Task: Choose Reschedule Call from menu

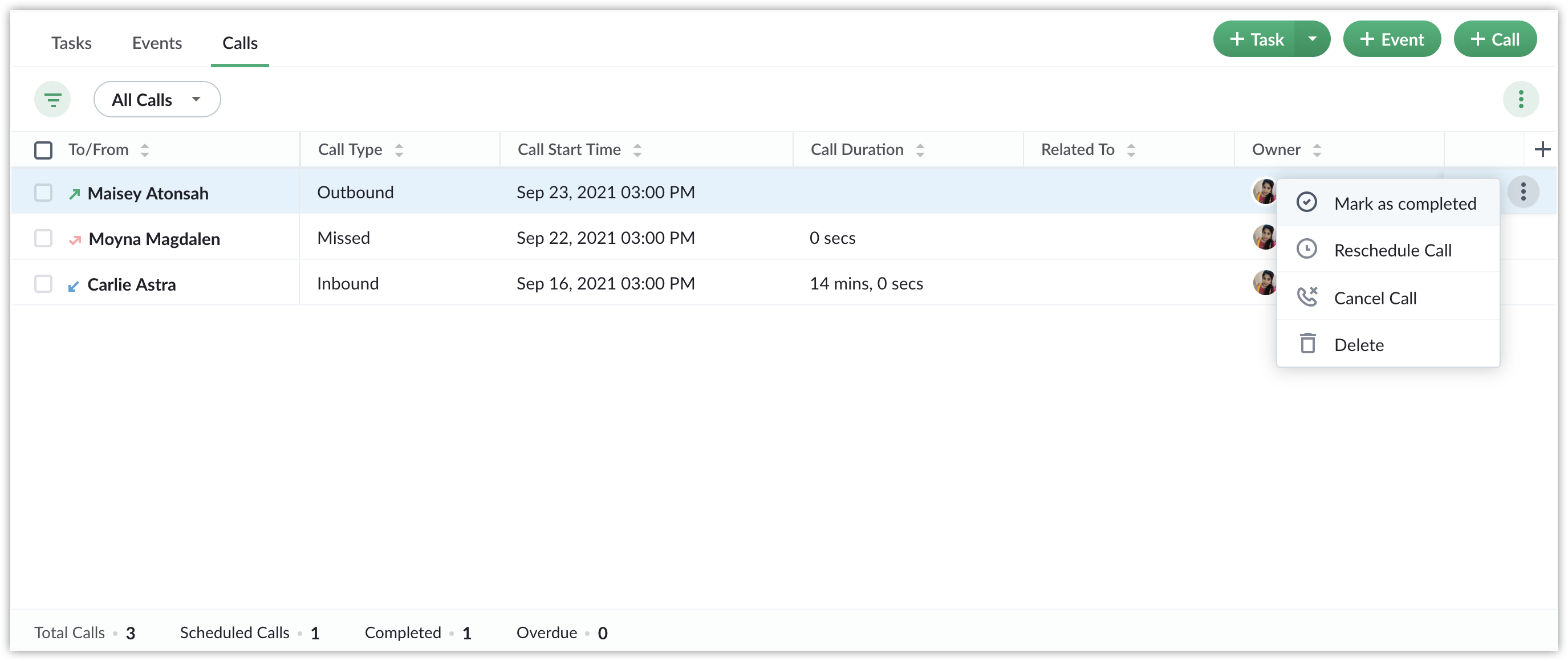Action: point(1387,250)
